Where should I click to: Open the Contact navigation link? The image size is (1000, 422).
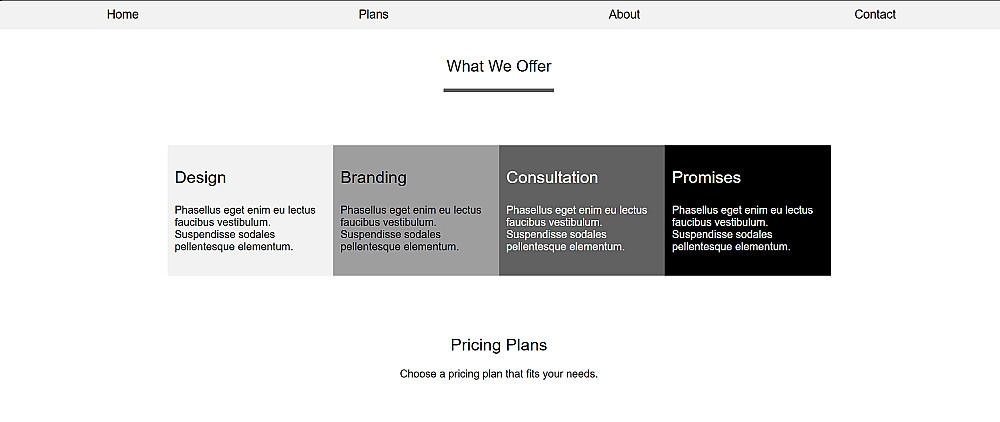pyautogui.click(x=875, y=14)
